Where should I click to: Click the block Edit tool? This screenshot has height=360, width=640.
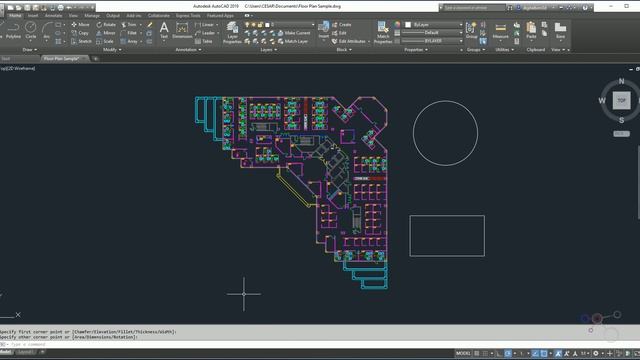pos(339,33)
